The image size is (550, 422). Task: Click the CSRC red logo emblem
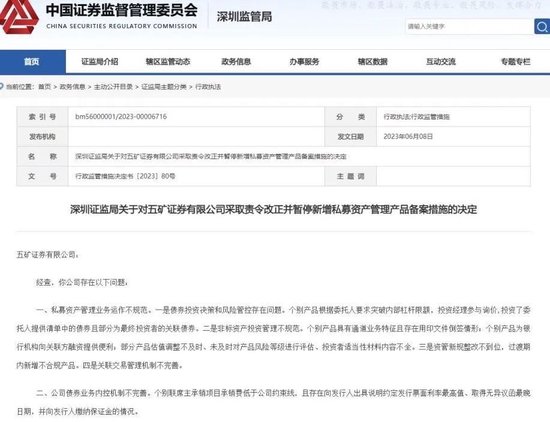coord(18,16)
